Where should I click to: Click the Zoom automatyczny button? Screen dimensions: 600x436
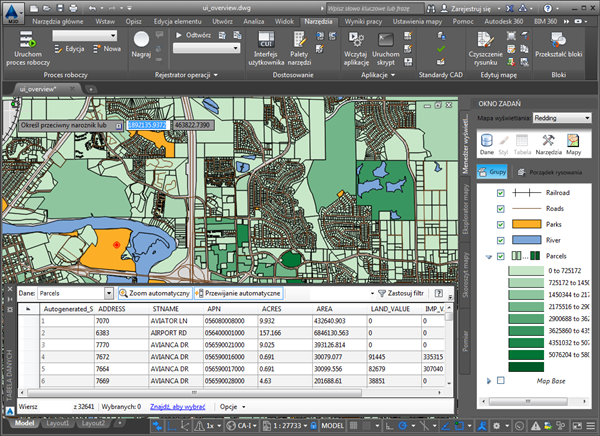click(x=155, y=294)
